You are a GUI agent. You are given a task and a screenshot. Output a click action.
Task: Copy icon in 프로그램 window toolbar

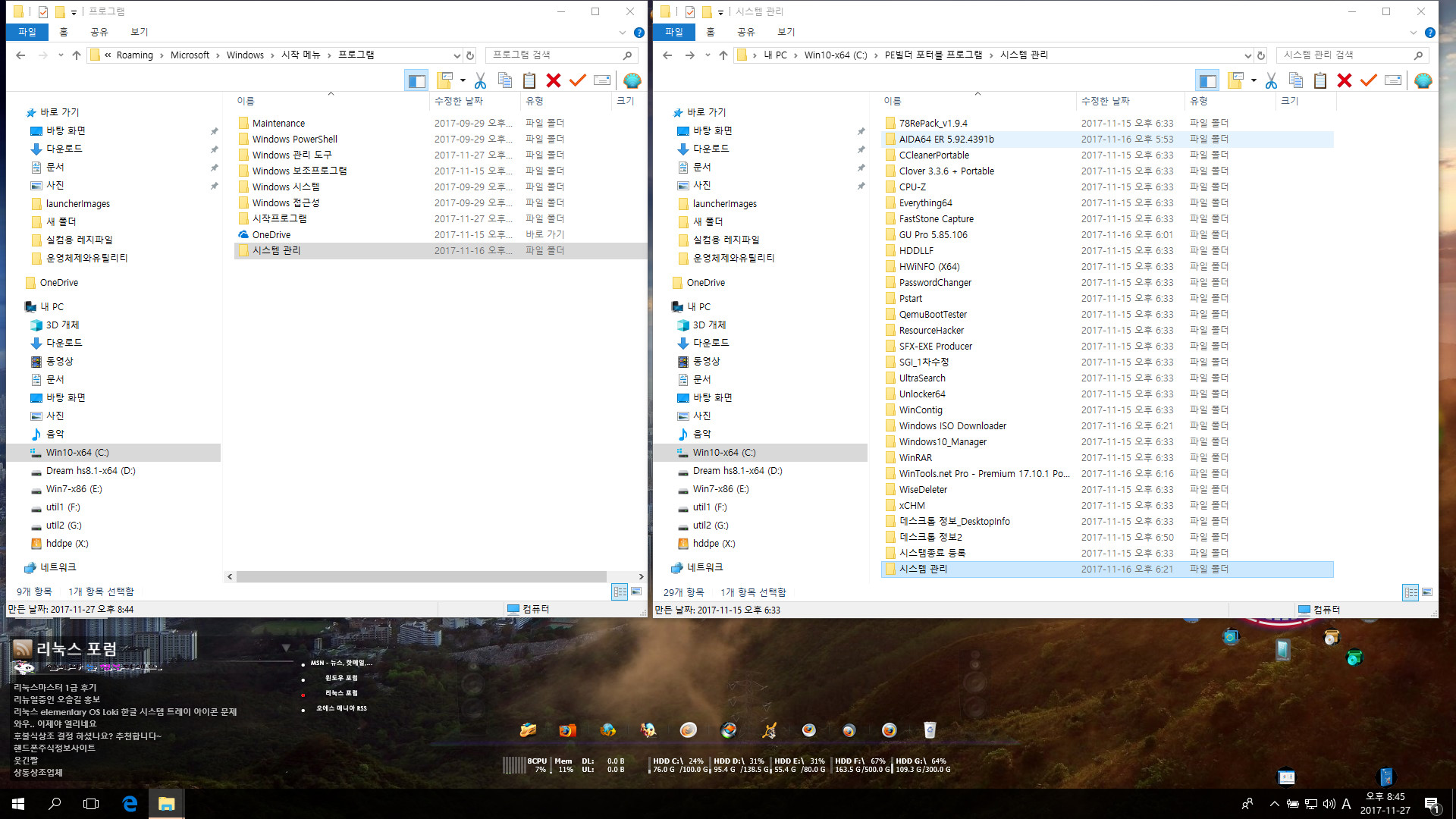click(x=505, y=80)
